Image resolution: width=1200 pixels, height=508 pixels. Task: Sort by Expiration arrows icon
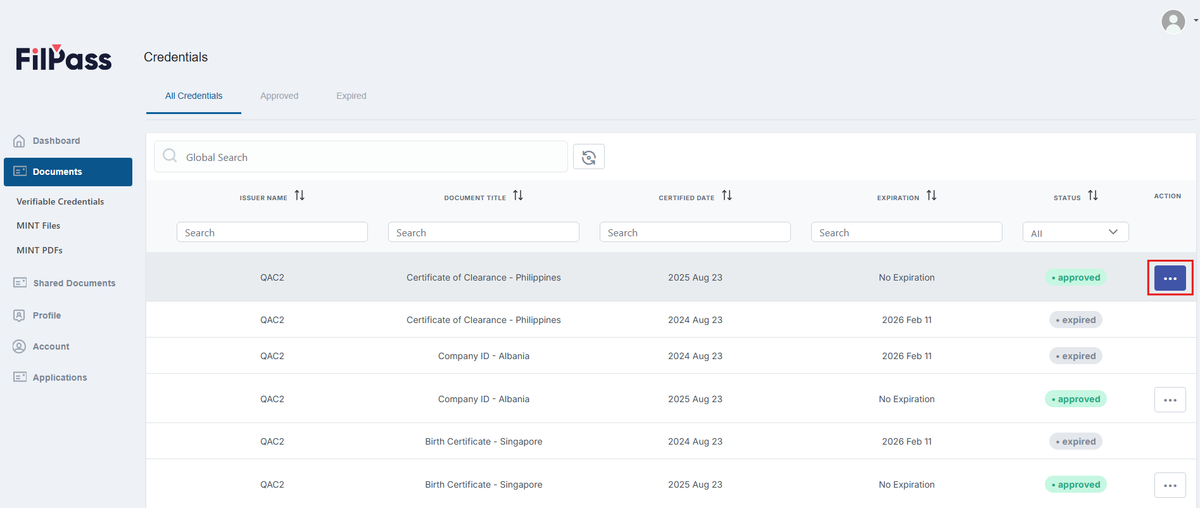[x=931, y=196]
